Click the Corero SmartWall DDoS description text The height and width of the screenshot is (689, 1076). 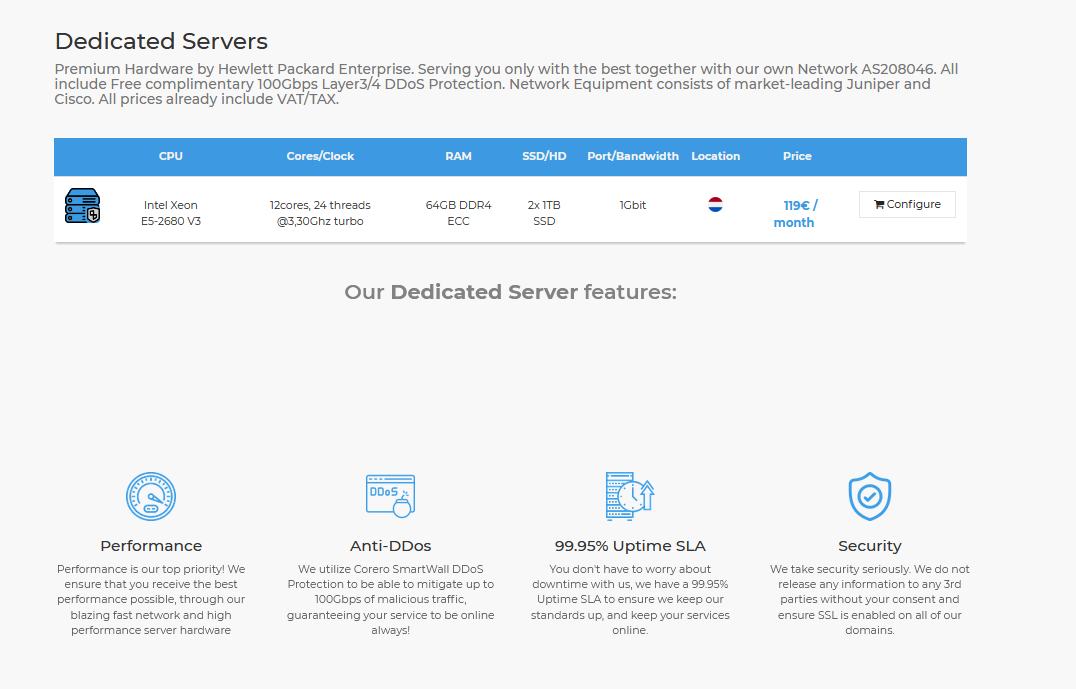[390, 600]
